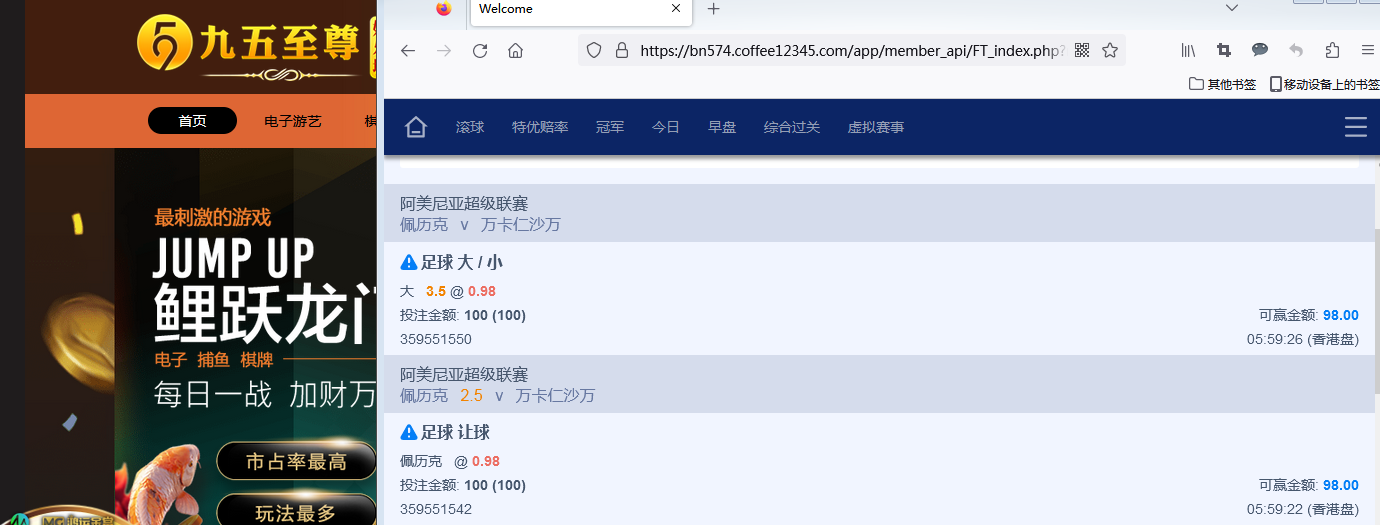Open the 移动设备上的书签 folder
Image resolution: width=1380 pixels, height=525 pixels.
pyautogui.click(x=1325, y=85)
